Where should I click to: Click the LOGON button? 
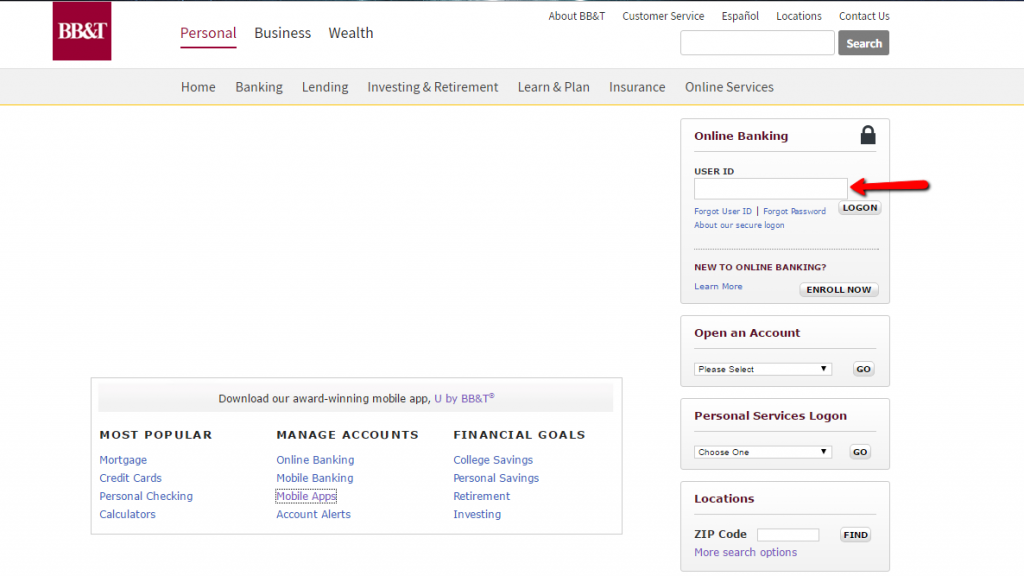coord(859,208)
